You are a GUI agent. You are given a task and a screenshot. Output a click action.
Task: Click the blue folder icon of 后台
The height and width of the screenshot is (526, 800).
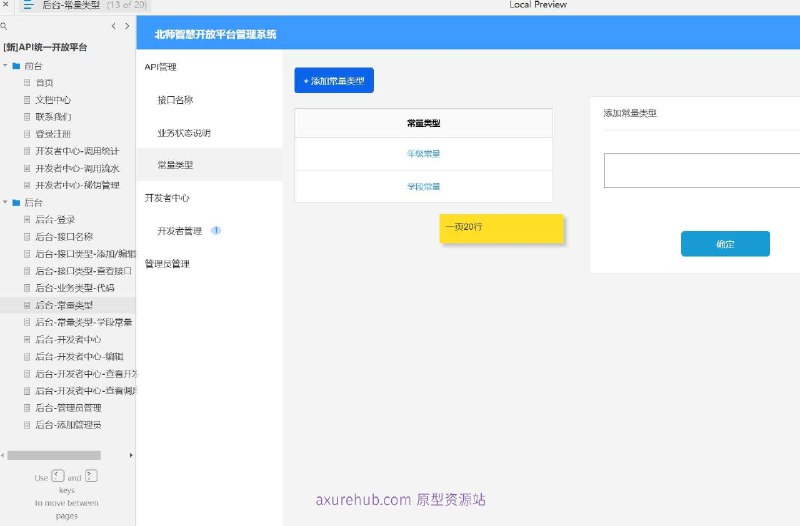[x=16, y=203]
